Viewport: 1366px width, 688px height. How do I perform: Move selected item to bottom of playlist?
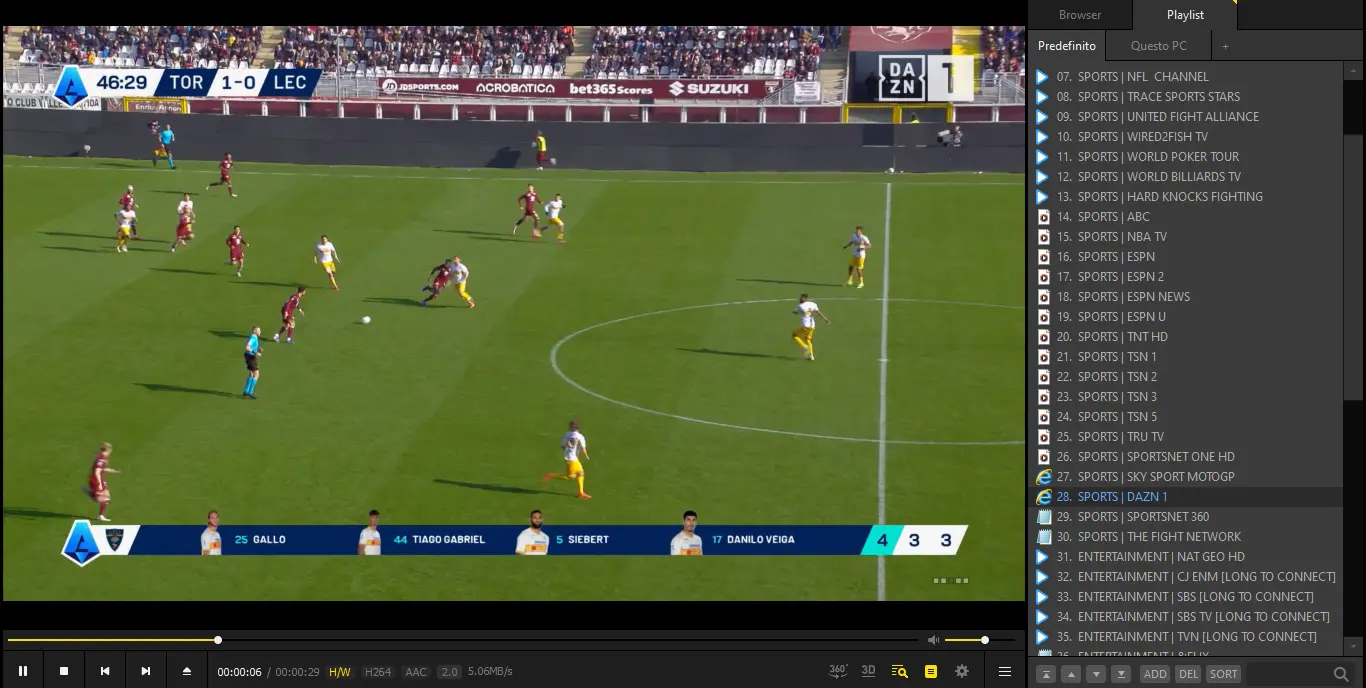point(1121,674)
